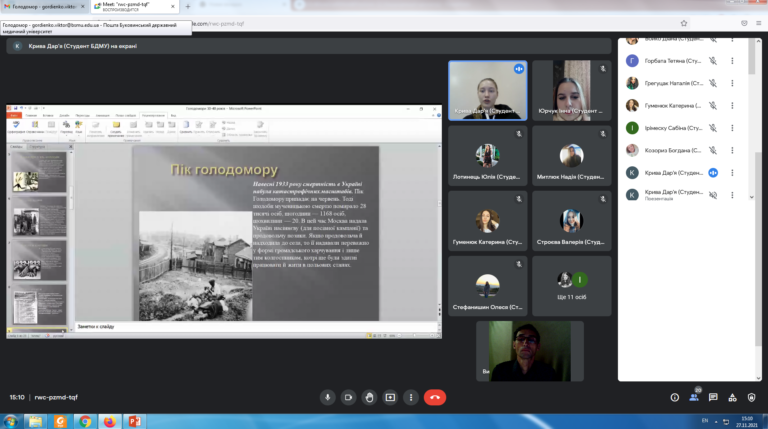
Task: Open options for Козориз Богдана
Action: pos(732,150)
